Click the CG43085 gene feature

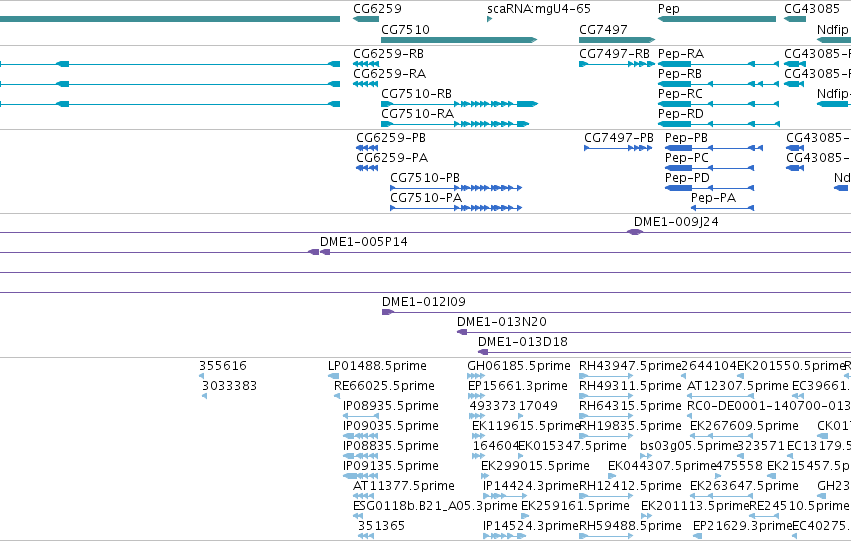[795, 19]
